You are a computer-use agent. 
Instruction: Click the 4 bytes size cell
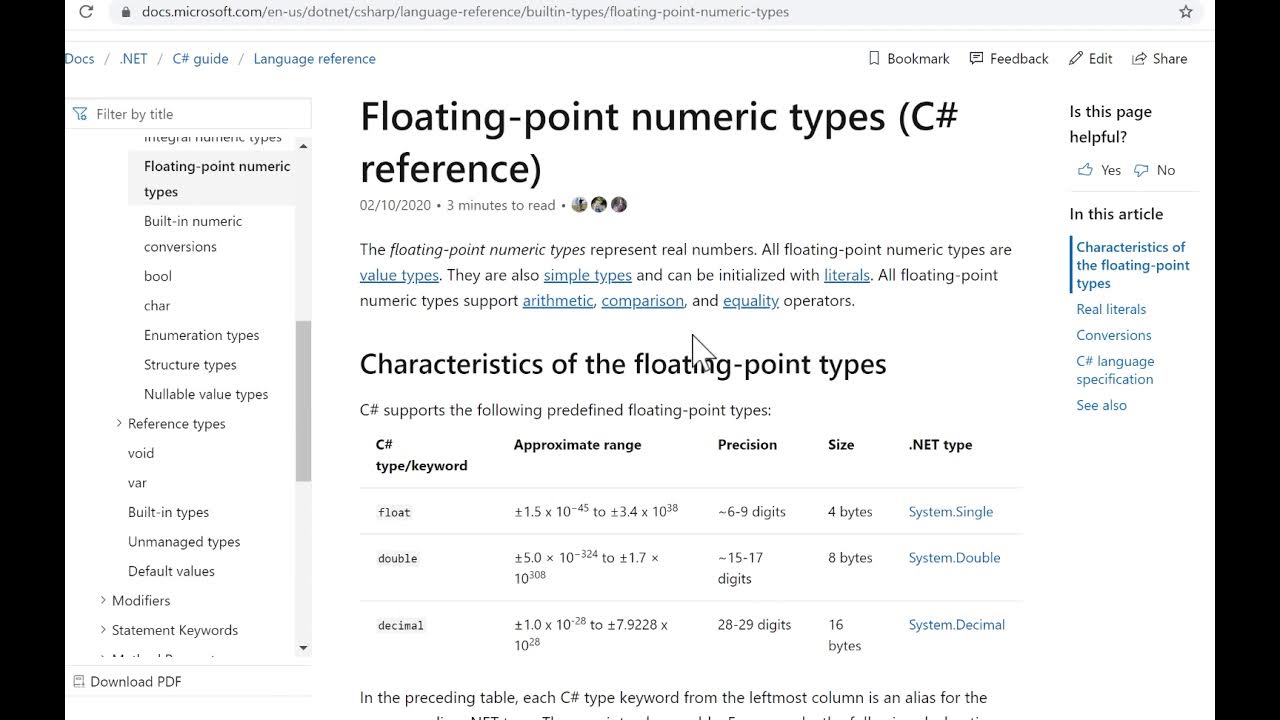(x=850, y=511)
